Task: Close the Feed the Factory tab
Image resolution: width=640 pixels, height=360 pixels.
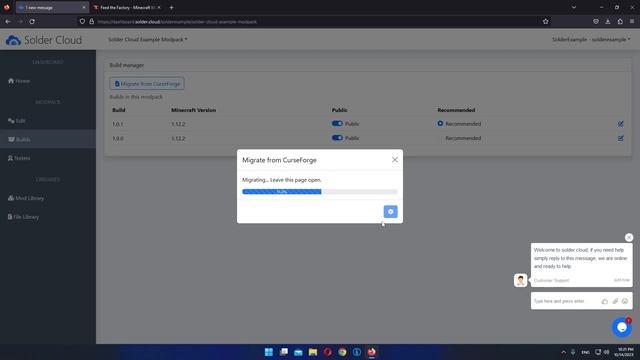Action: 159,7
